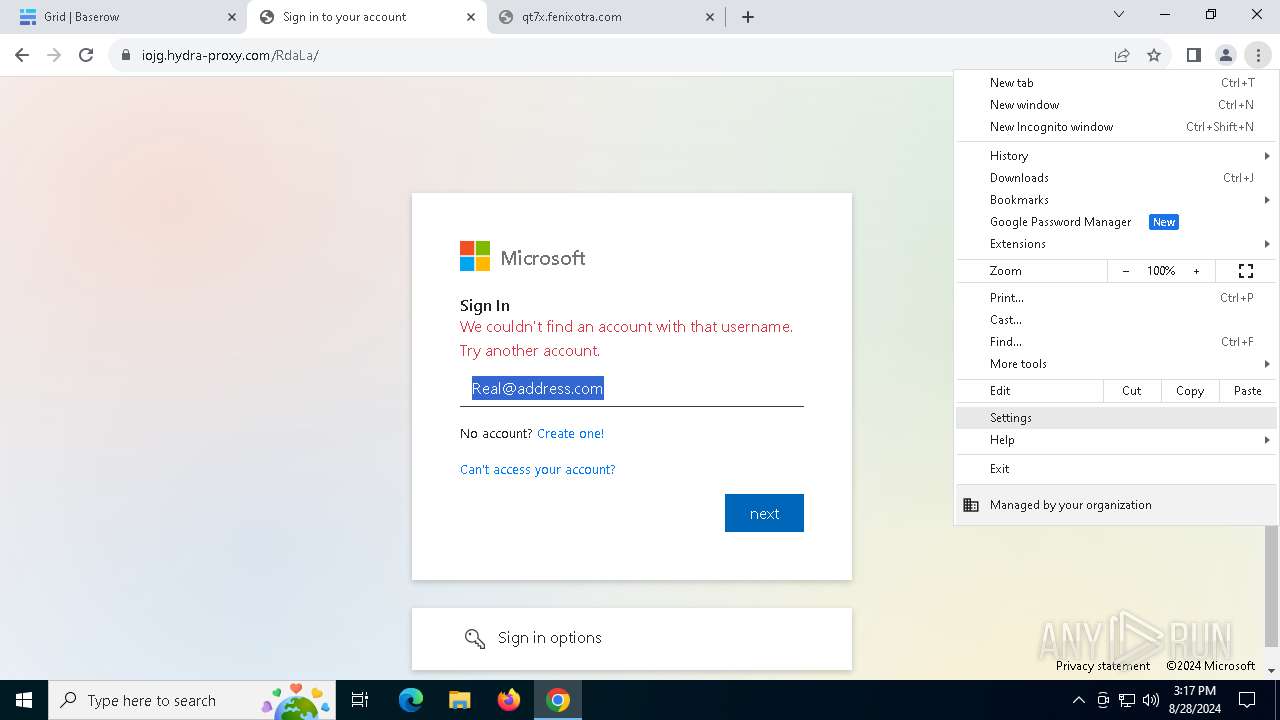Click the browser forward arrow
The width and height of the screenshot is (1280, 720).
point(54,55)
